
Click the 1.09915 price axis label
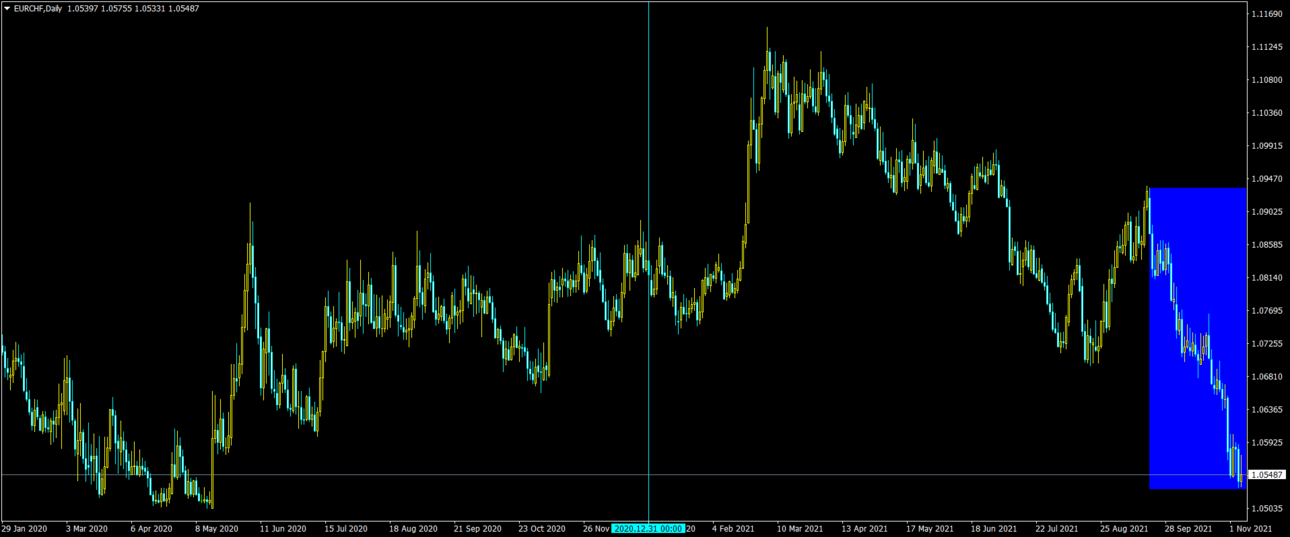click(x=1266, y=146)
